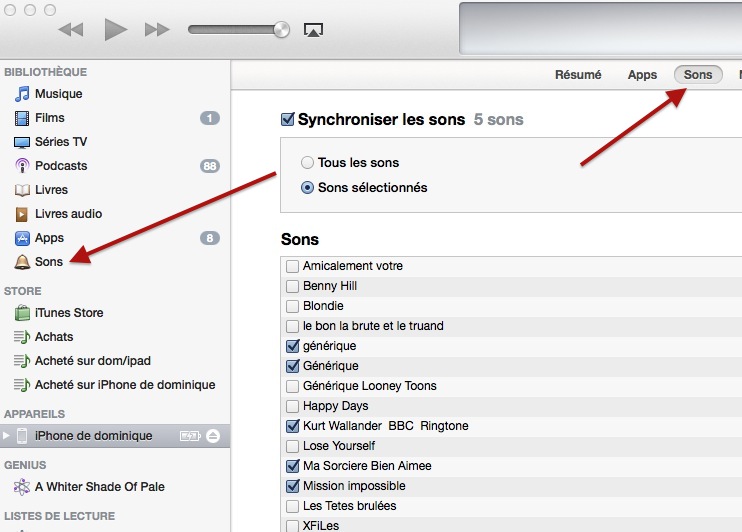Screen dimensions: 742x532
Task: Select the Tous les sons radio button
Action: [x=307, y=163]
